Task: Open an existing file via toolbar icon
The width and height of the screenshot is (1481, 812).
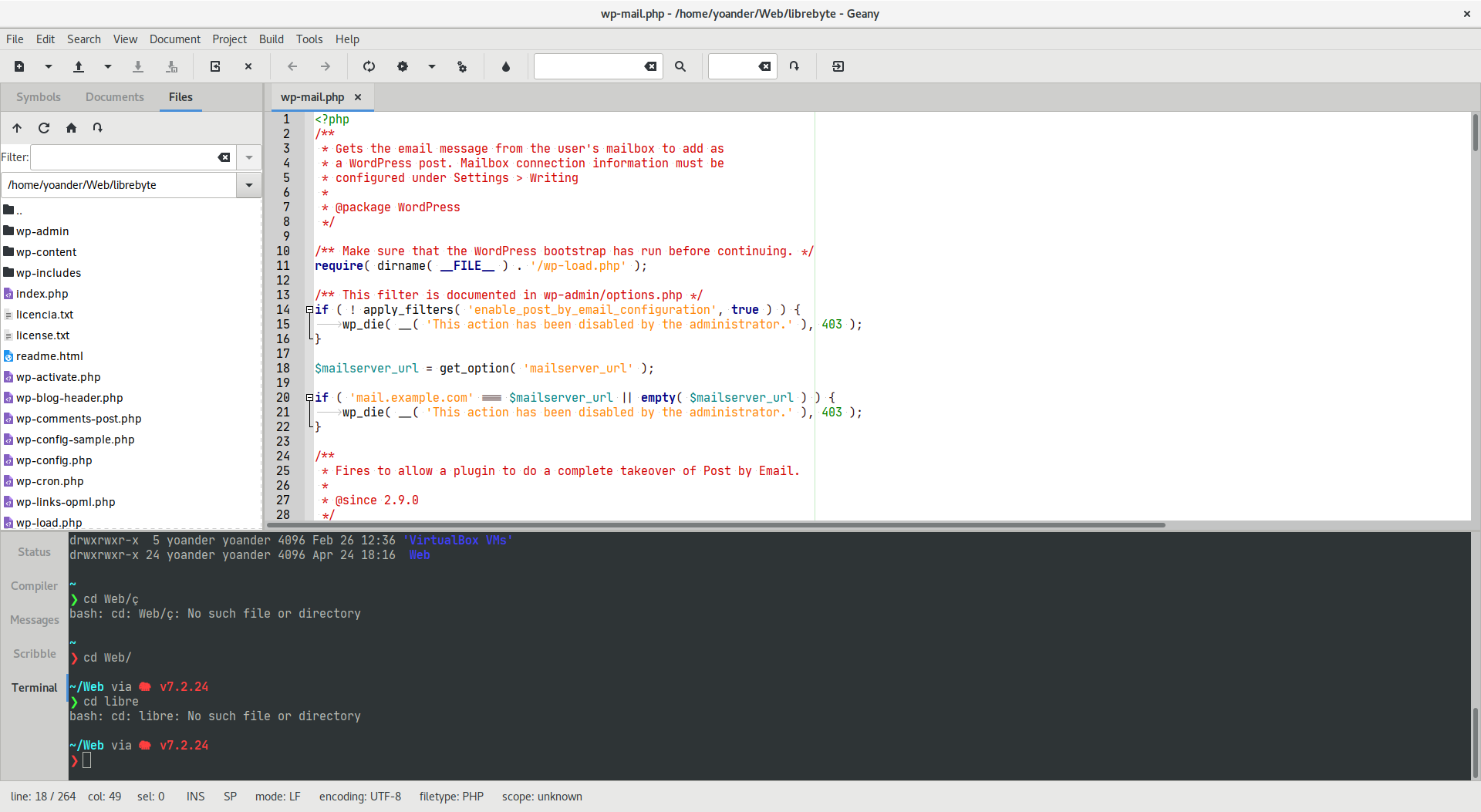Action: [79, 67]
